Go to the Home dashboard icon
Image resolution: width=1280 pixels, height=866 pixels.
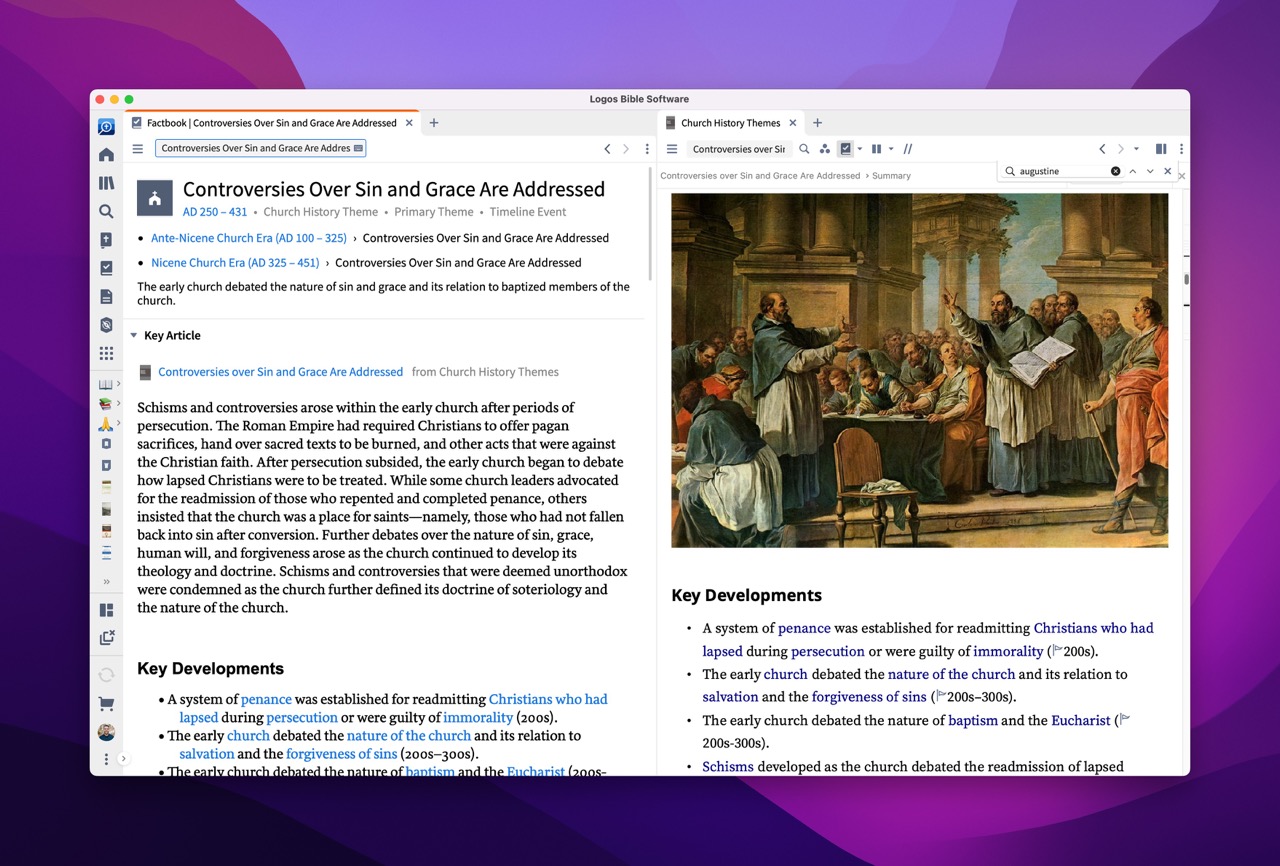106,155
